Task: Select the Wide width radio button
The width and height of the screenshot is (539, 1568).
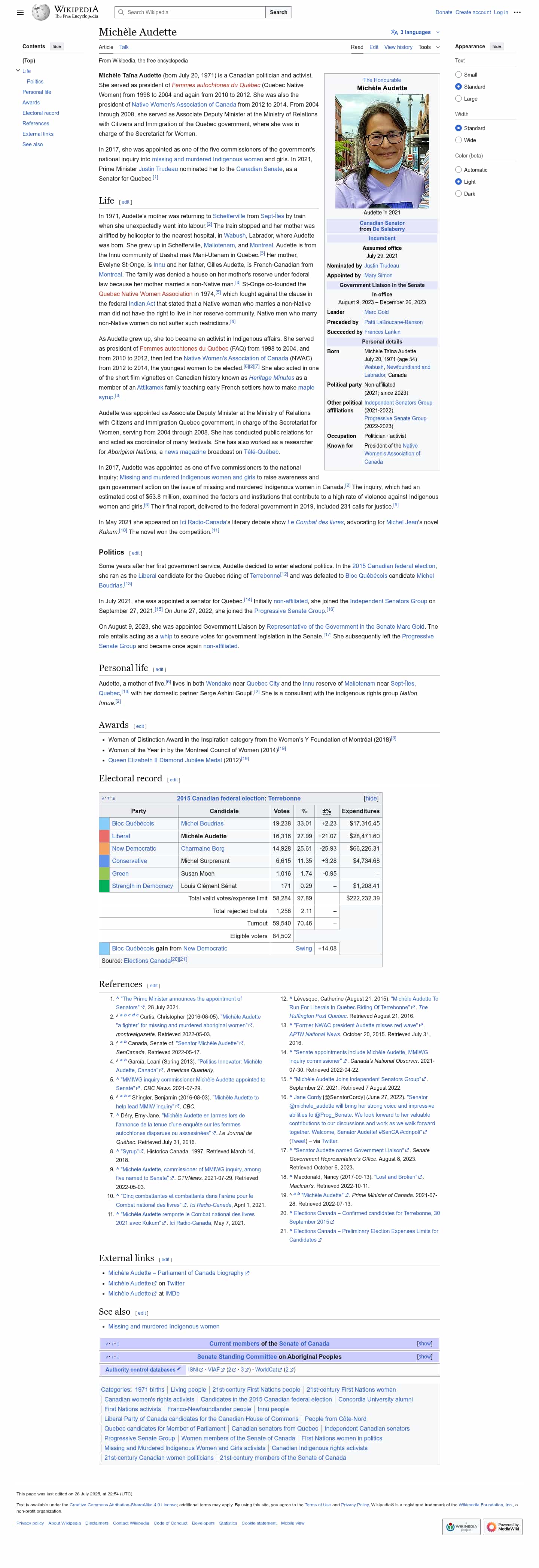Action: [x=458, y=140]
